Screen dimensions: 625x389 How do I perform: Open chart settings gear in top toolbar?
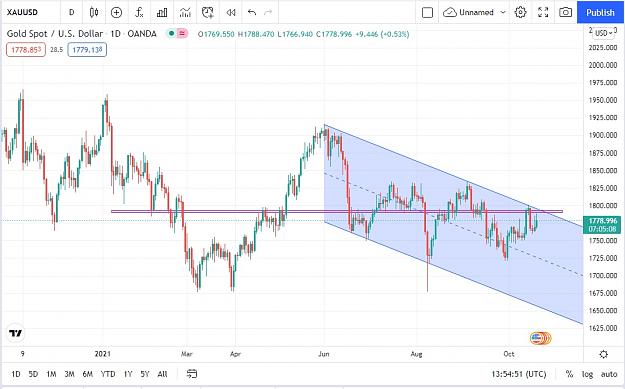[520, 12]
